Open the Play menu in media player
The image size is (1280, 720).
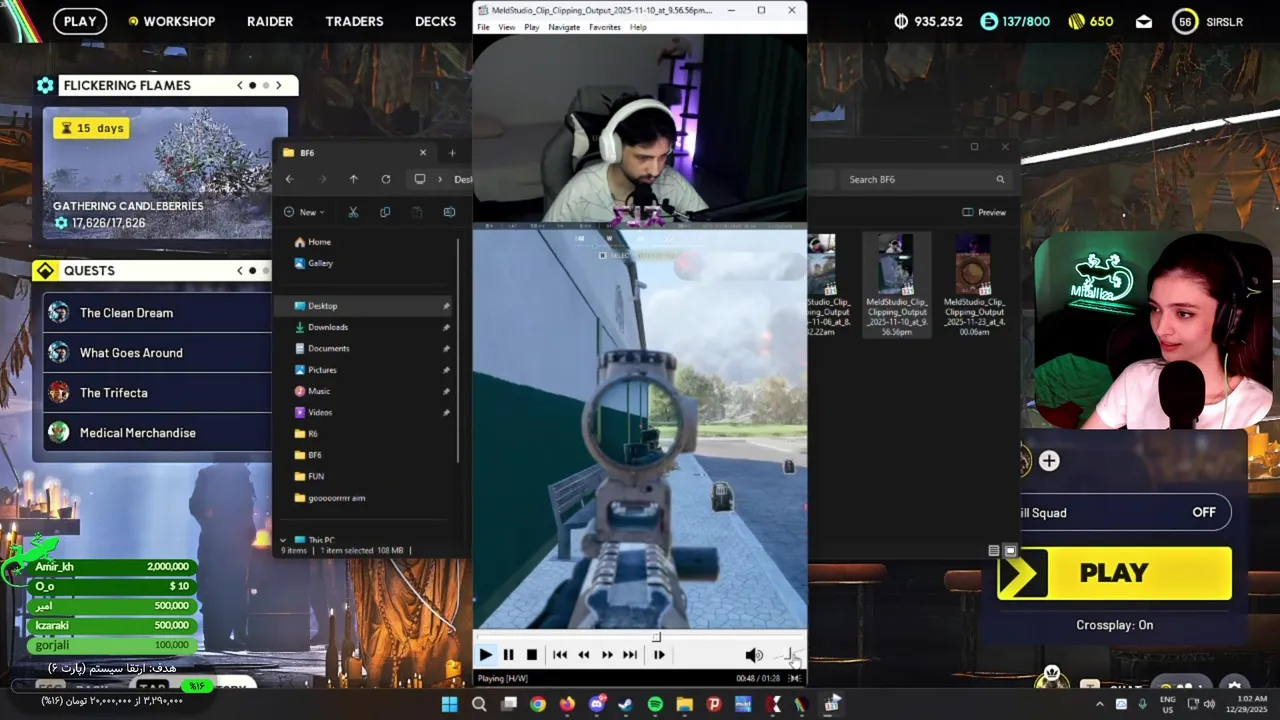tap(532, 27)
